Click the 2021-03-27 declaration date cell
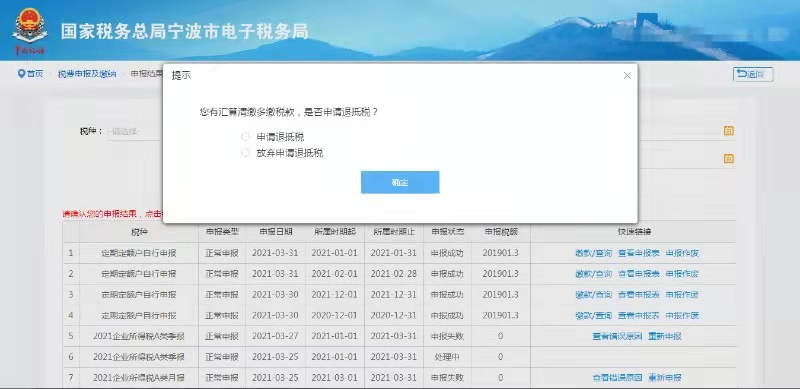 (276, 336)
